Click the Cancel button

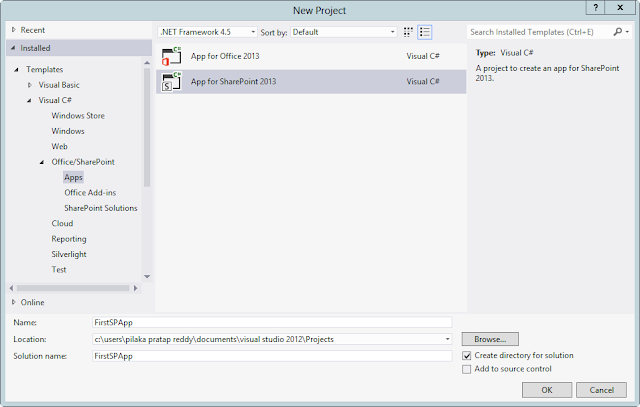[x=601, y=390]
